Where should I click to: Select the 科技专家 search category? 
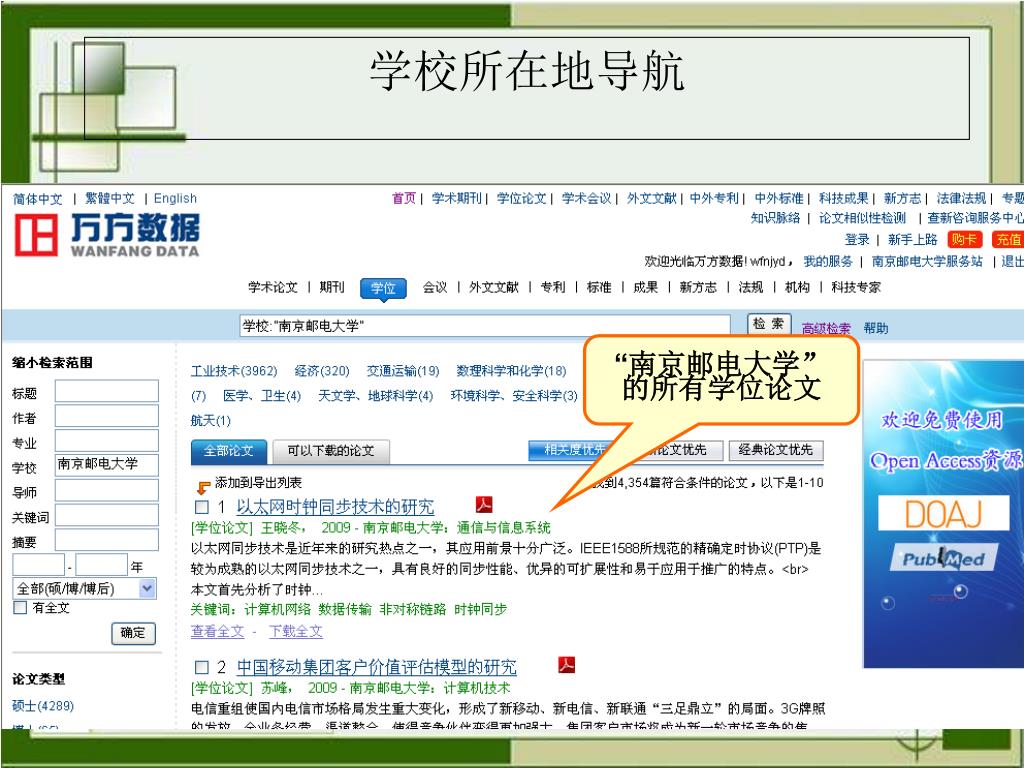tap(856, 287)
